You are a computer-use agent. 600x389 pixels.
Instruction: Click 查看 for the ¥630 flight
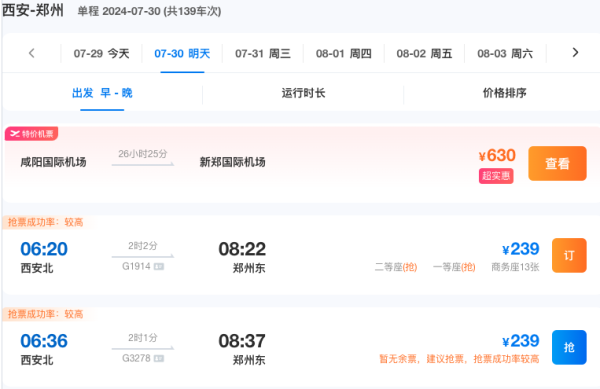coord(557,163)
